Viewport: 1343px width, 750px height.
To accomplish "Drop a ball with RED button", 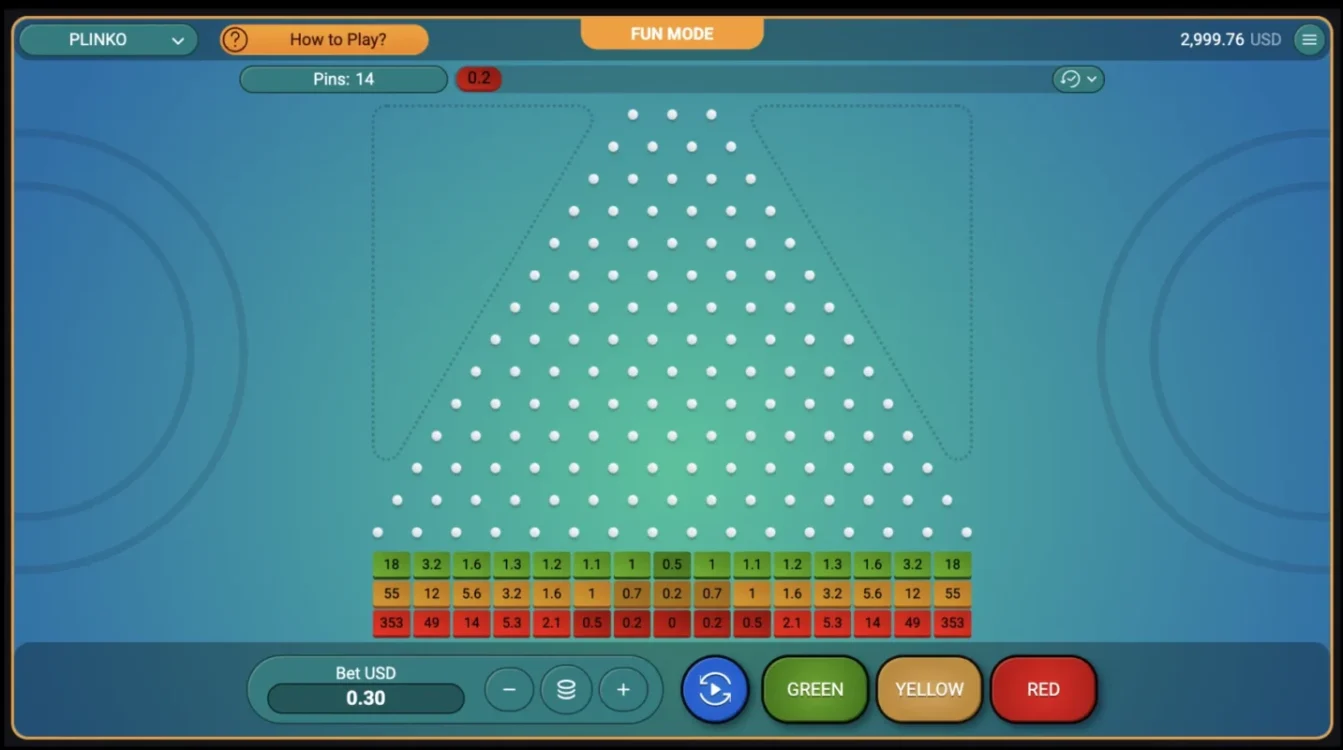I will [x=1043, y=689].
